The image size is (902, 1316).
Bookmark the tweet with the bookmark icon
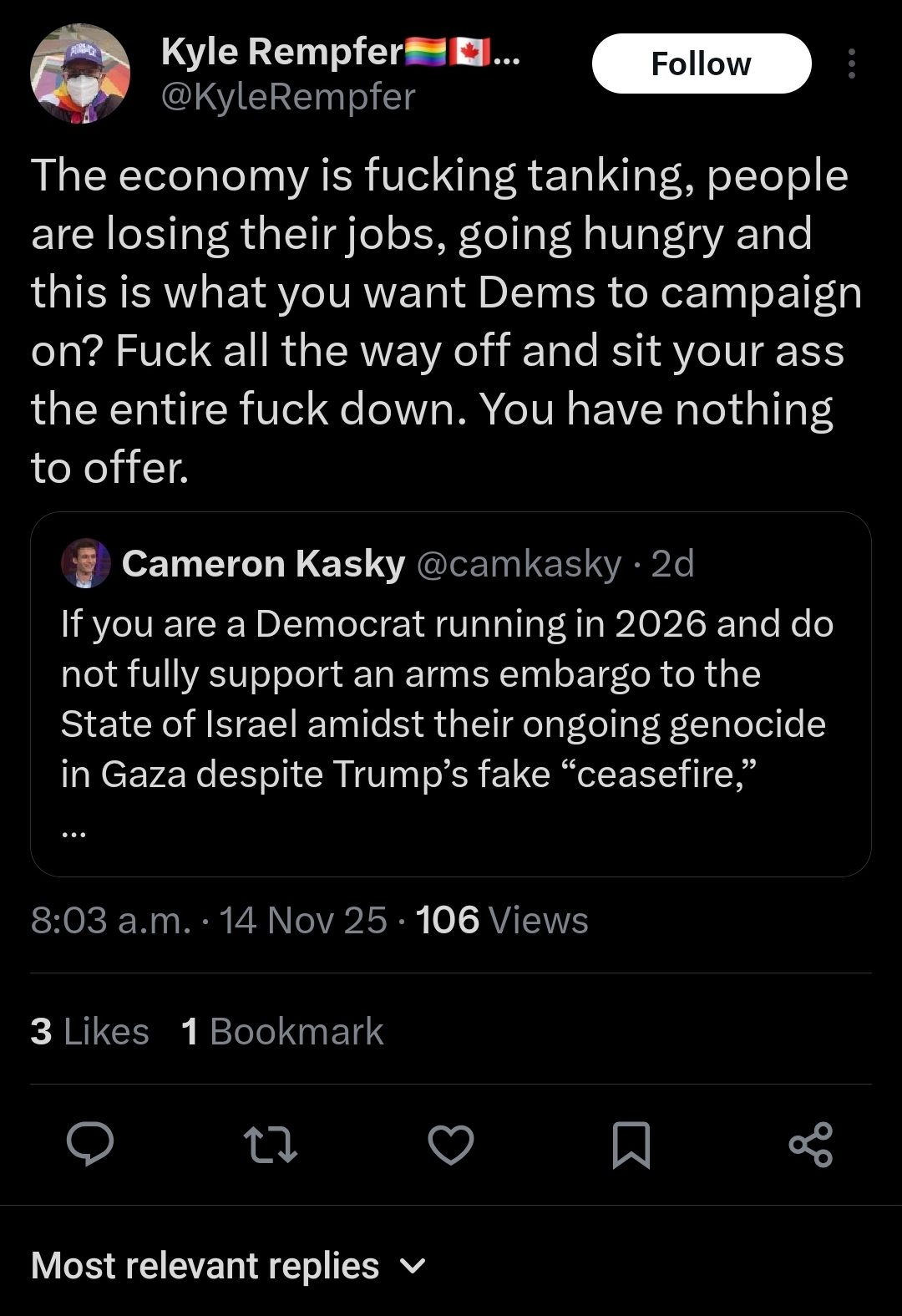click(x=631, y=1145)
